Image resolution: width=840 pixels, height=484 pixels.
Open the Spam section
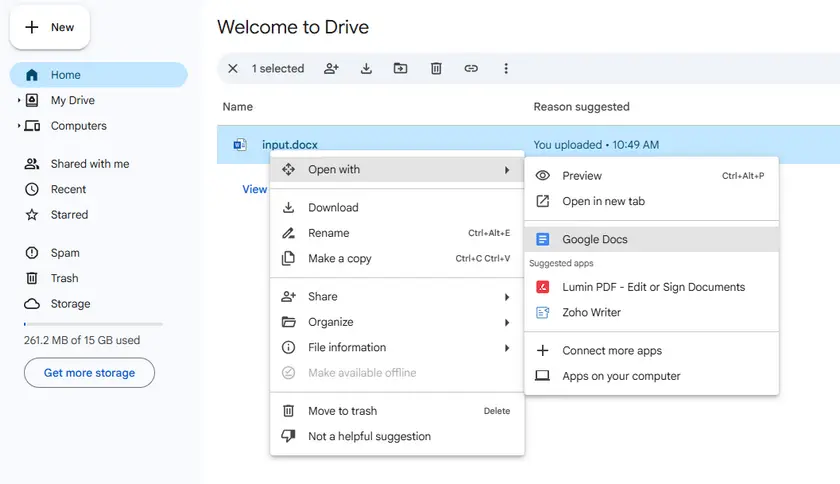(x=65, y=253)
